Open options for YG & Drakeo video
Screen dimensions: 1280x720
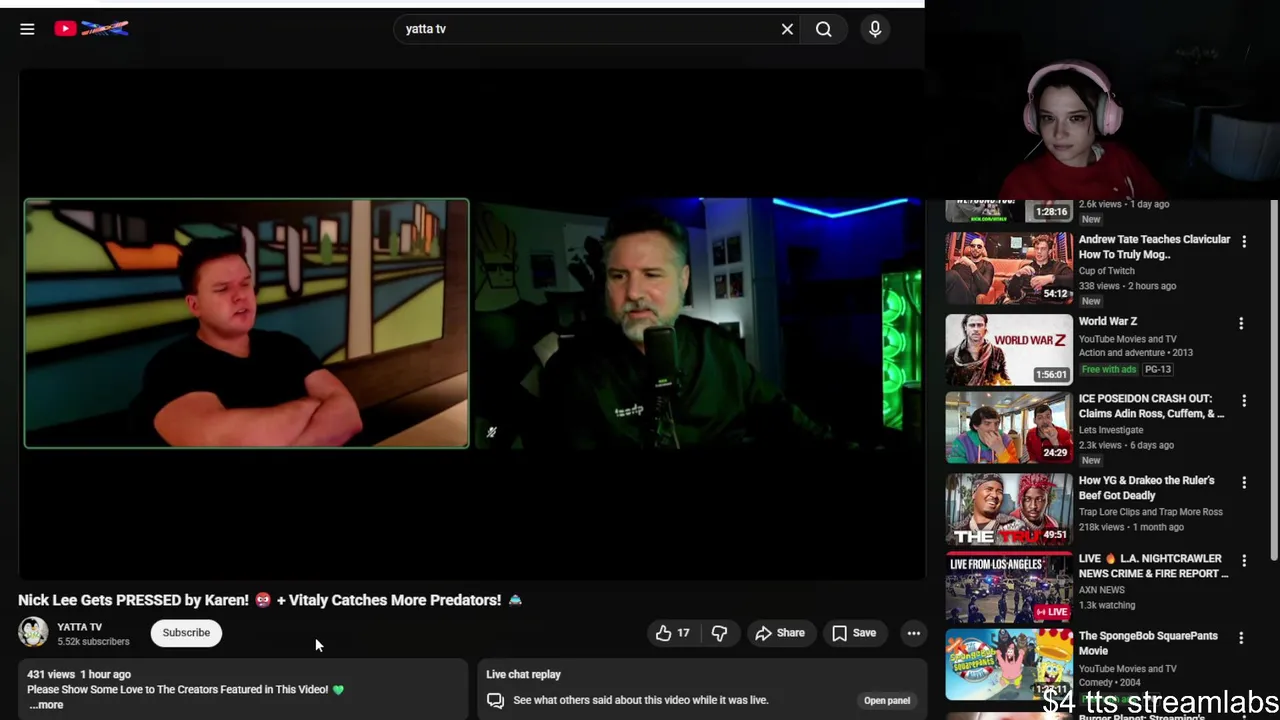[1244, 483]
